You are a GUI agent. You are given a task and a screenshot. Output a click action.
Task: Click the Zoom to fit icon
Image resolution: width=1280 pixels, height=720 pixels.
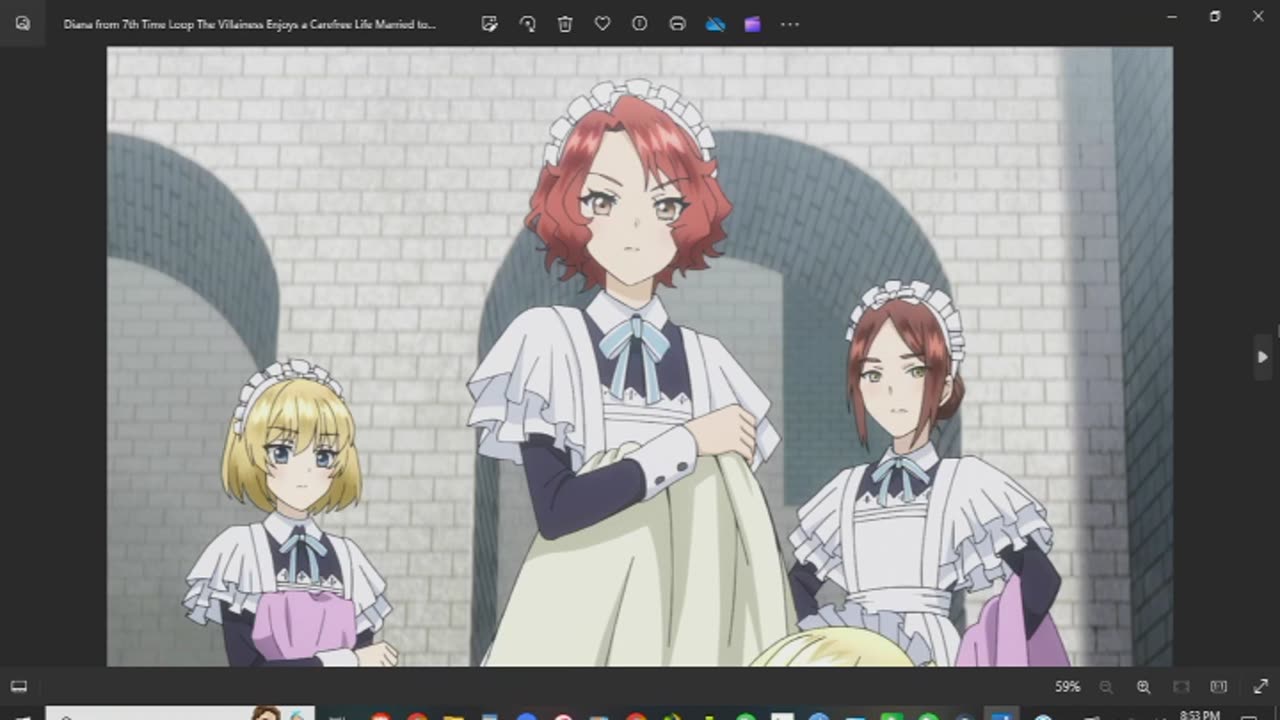coord(1181,687)
